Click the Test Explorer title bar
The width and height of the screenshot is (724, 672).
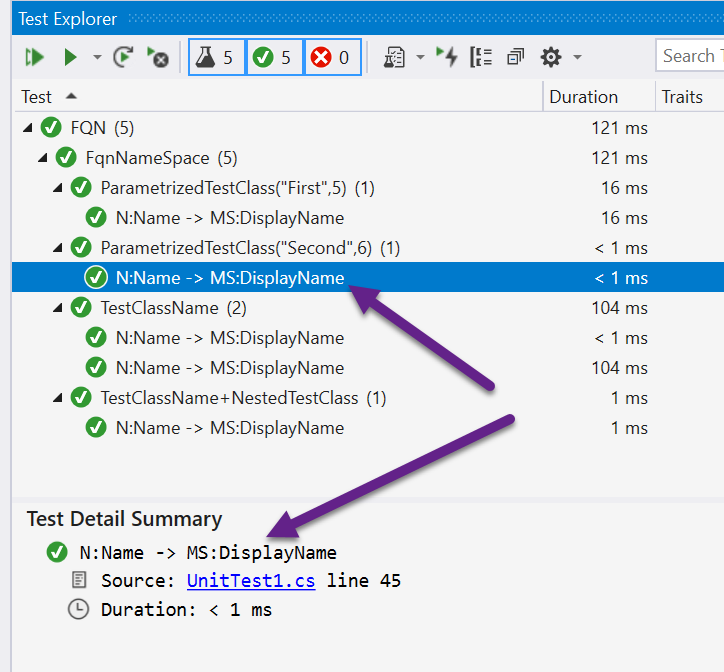coord(368,18)
